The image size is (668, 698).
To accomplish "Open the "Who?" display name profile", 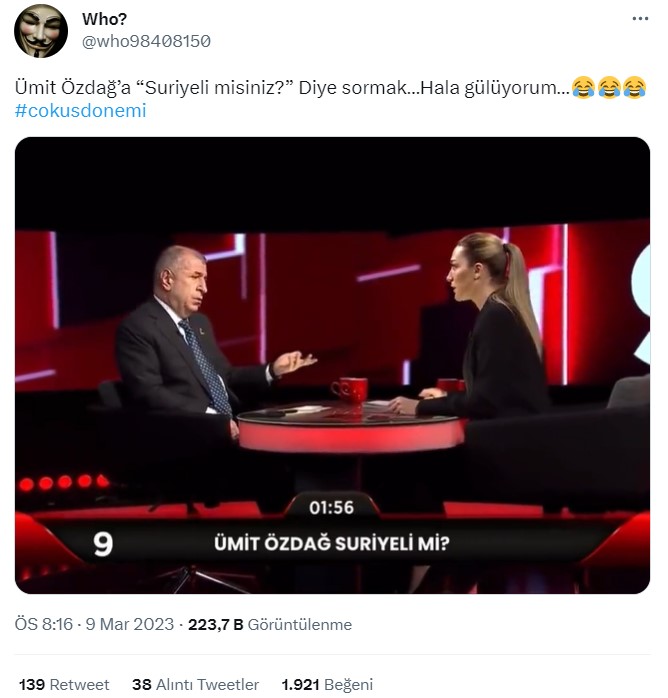I will (104, 19).
